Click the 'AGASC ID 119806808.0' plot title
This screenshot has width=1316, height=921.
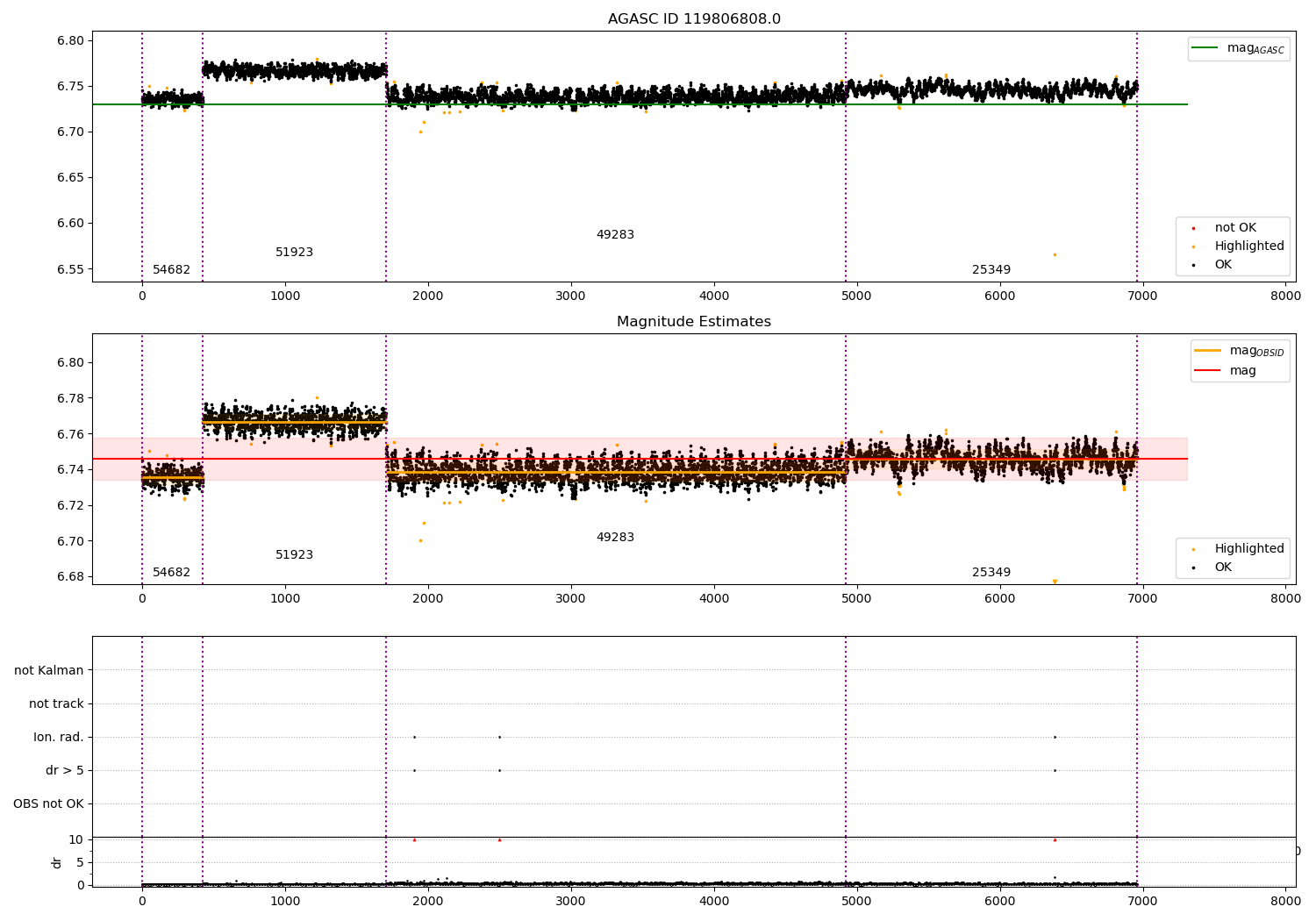point(694,19)
